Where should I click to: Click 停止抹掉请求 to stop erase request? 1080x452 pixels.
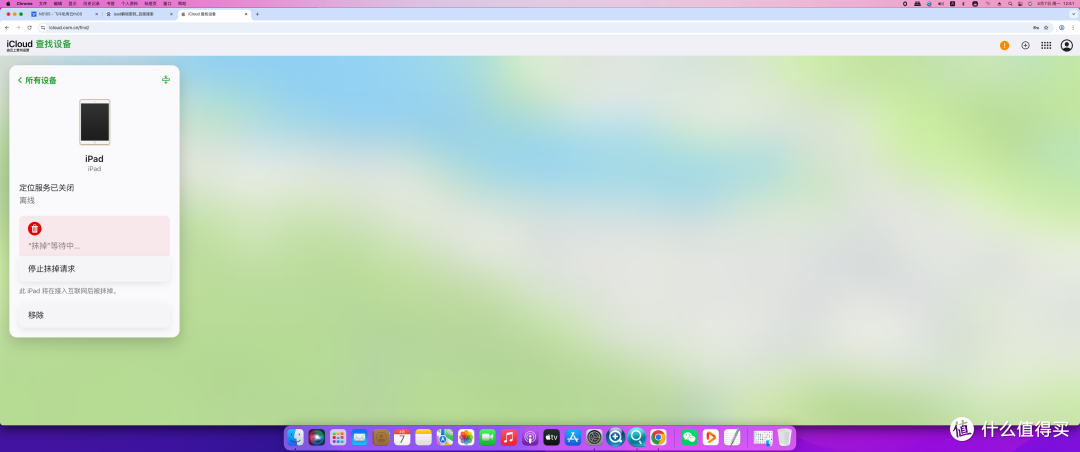94,269
